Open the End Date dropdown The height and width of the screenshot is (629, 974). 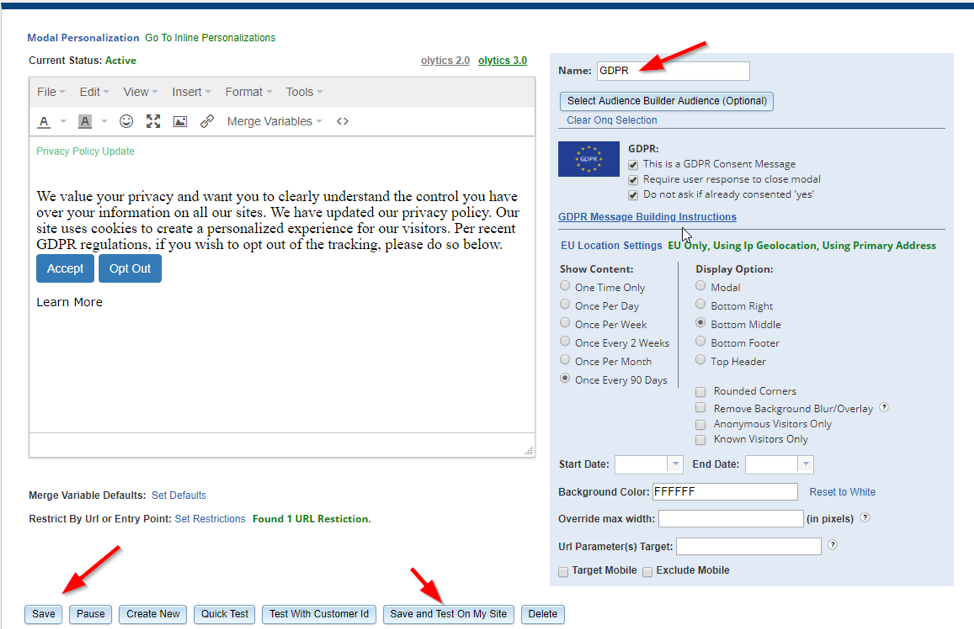coord(805,464)
